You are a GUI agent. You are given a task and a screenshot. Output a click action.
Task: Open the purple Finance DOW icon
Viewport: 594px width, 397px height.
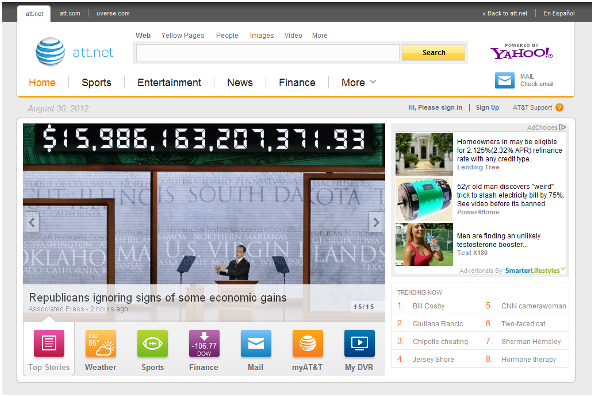point(204,343)
